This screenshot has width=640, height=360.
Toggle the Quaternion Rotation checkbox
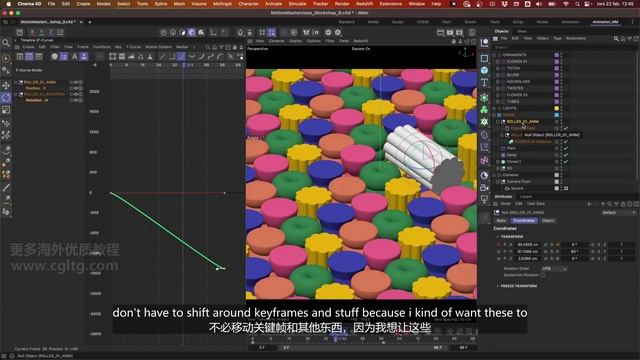pyautogui.click(x=542, y=275)
